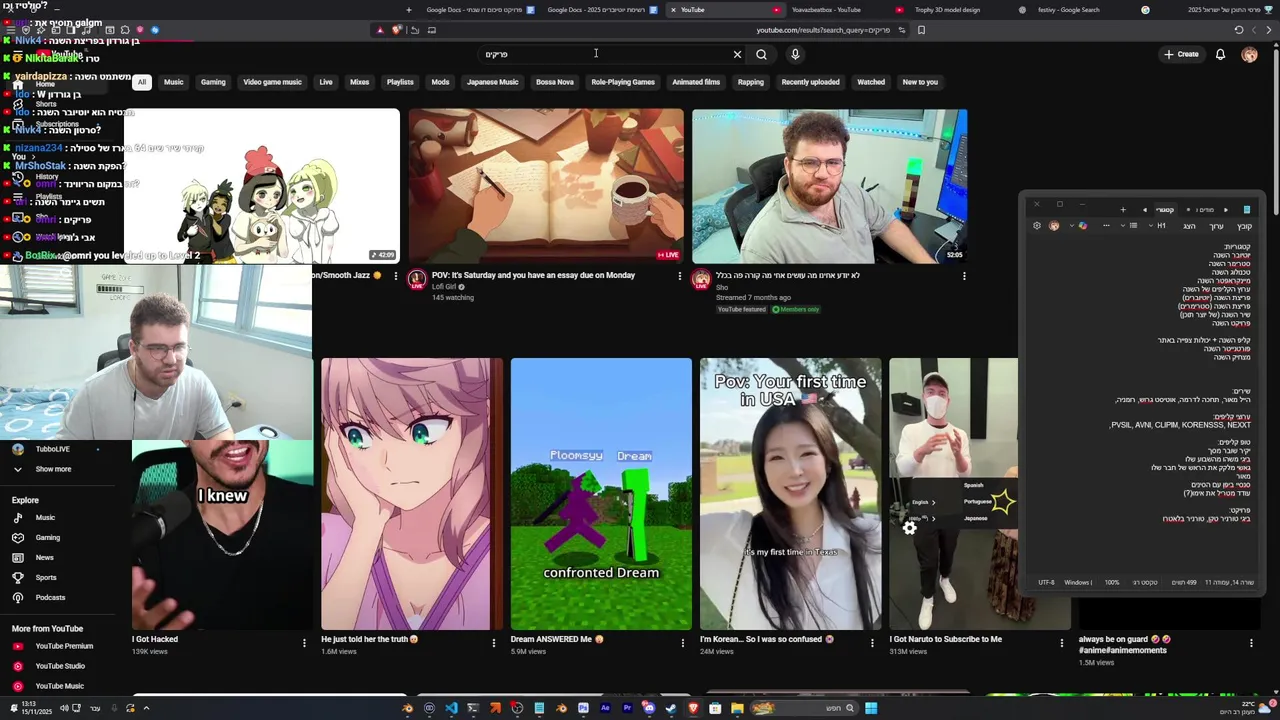The height and width of the screenshot is (720, 1280).
Task: Click UTF-8 encoding in Notepad status bar
Action: point(1046,582)
